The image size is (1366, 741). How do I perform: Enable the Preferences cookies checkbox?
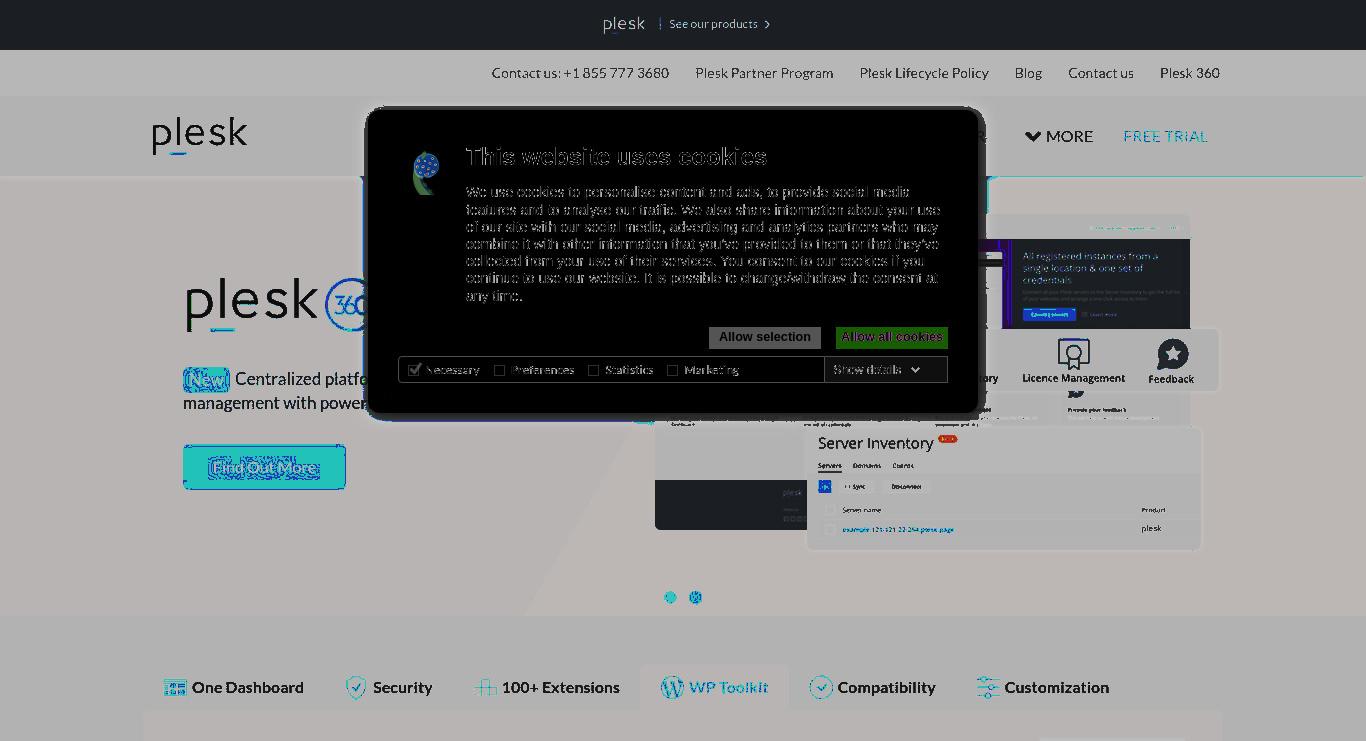[x=500, y=371]
